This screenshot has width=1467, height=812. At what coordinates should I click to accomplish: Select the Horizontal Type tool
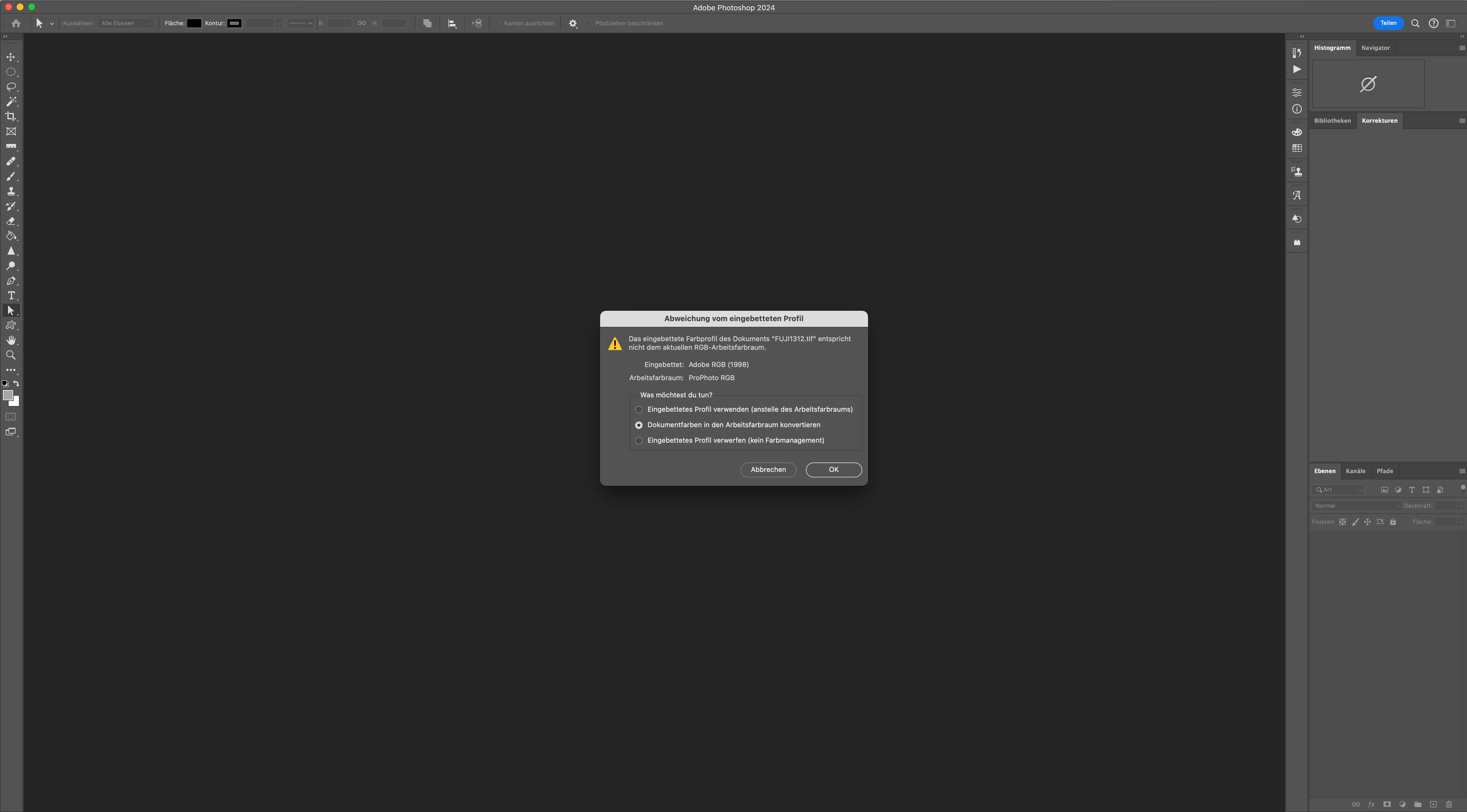tap(11, 296)
